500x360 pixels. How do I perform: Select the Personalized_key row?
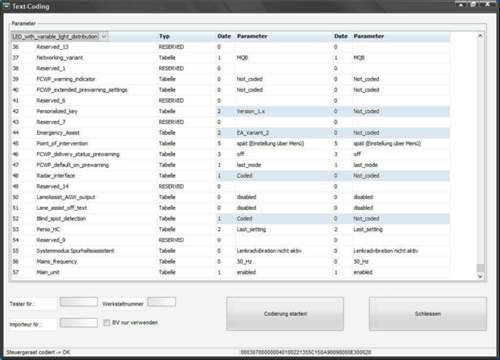[x=230, y=111]
